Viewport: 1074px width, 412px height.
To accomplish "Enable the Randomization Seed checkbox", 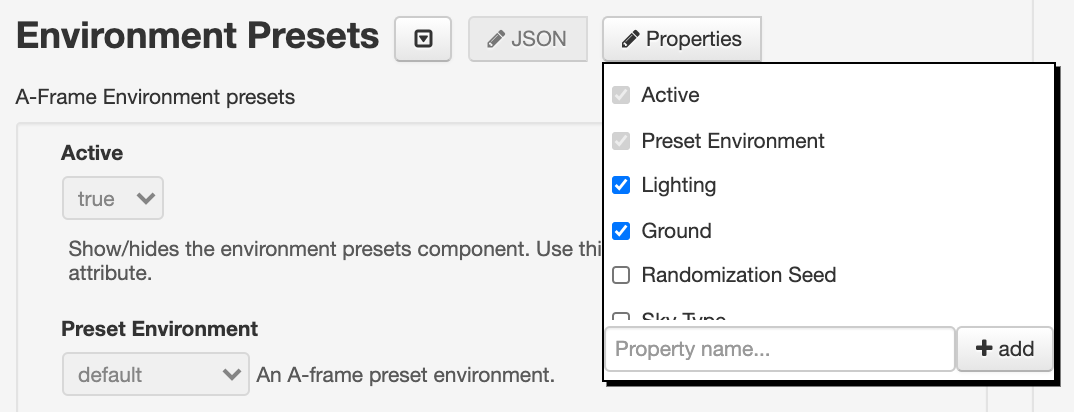I will tap(621, 275).
